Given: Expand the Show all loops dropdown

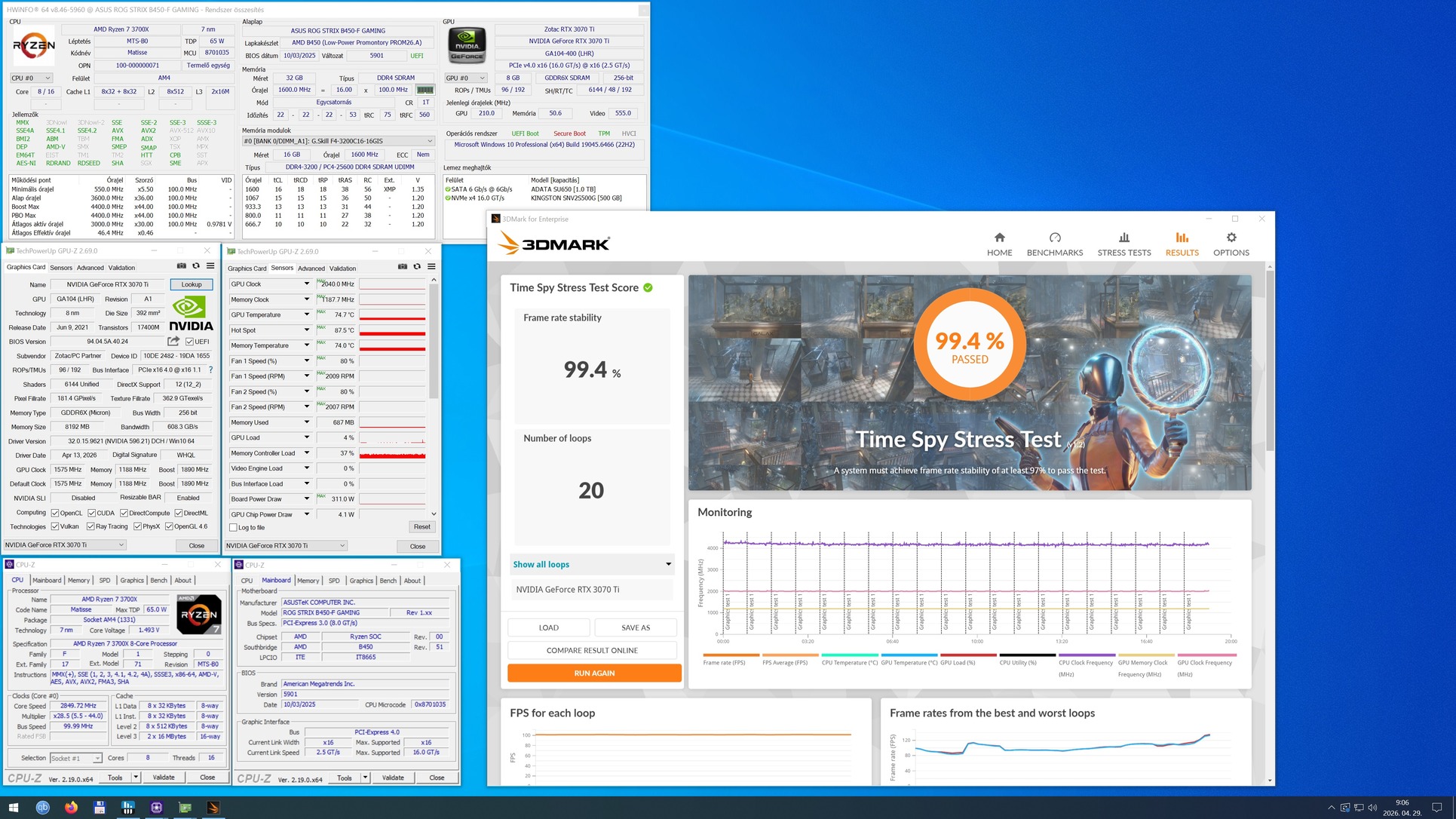Looking at the screenshot, I should point(592,564).
